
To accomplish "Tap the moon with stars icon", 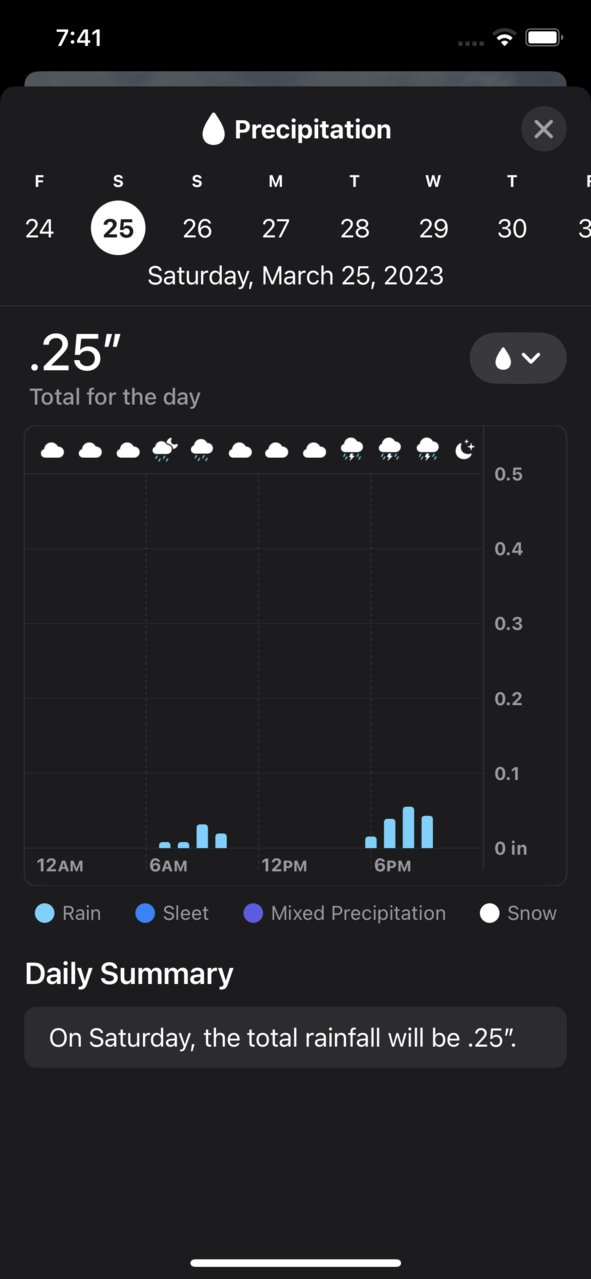I will pos(465,450).
